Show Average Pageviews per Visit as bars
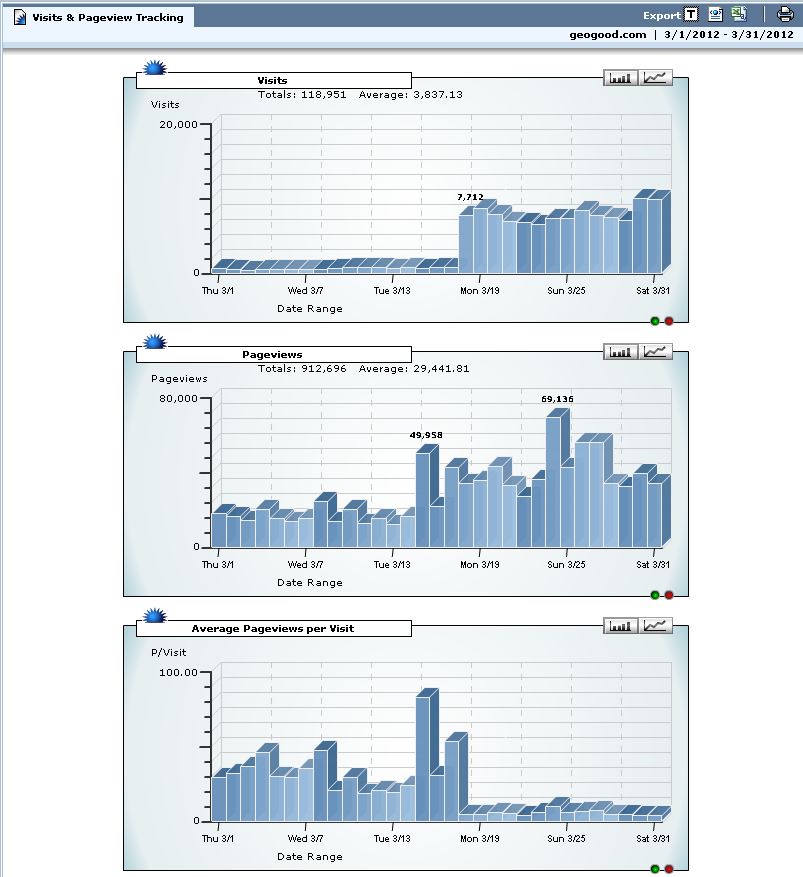This screenshot has height=877, width=803. point(621,625)
